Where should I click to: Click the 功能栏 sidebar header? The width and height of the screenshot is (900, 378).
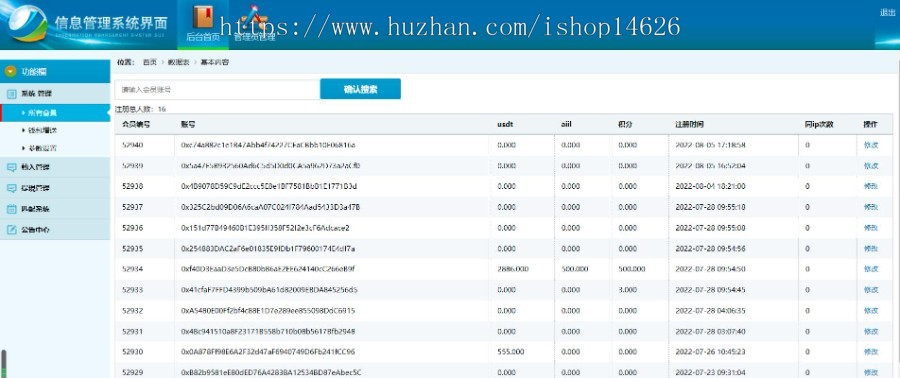click(x=55, y=72)
